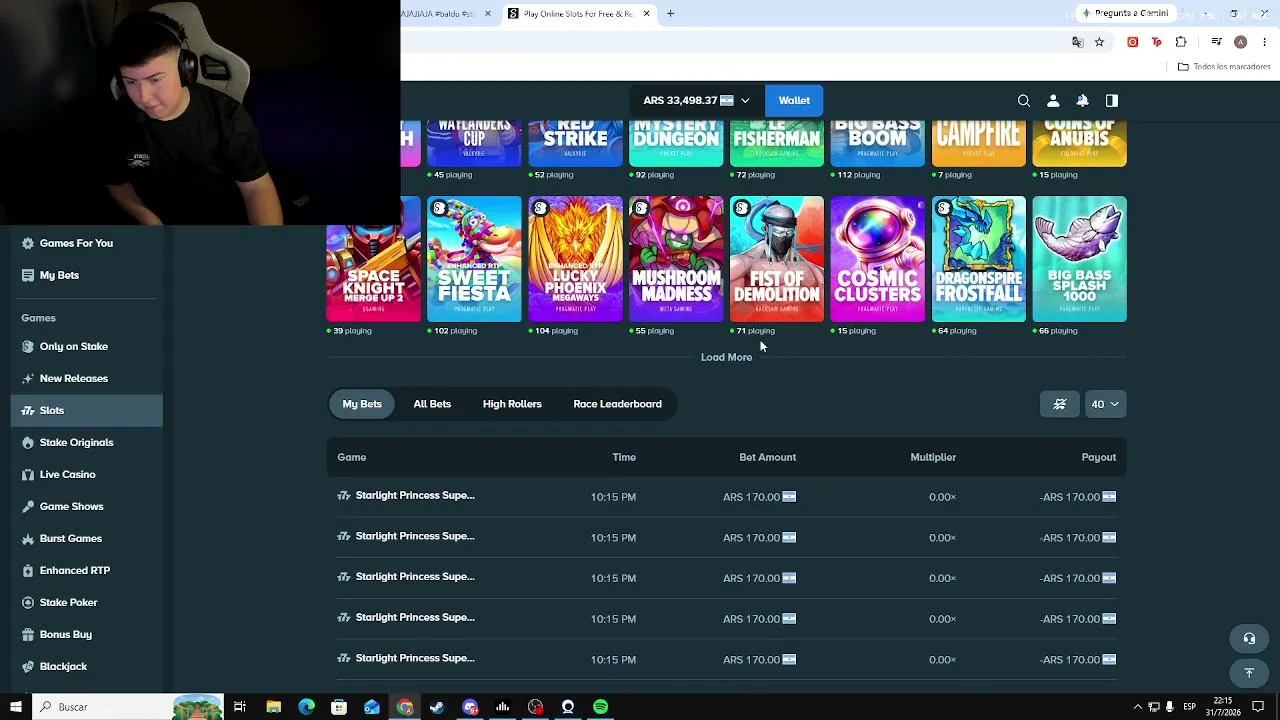Click the Payout column header

[1098, 457]
